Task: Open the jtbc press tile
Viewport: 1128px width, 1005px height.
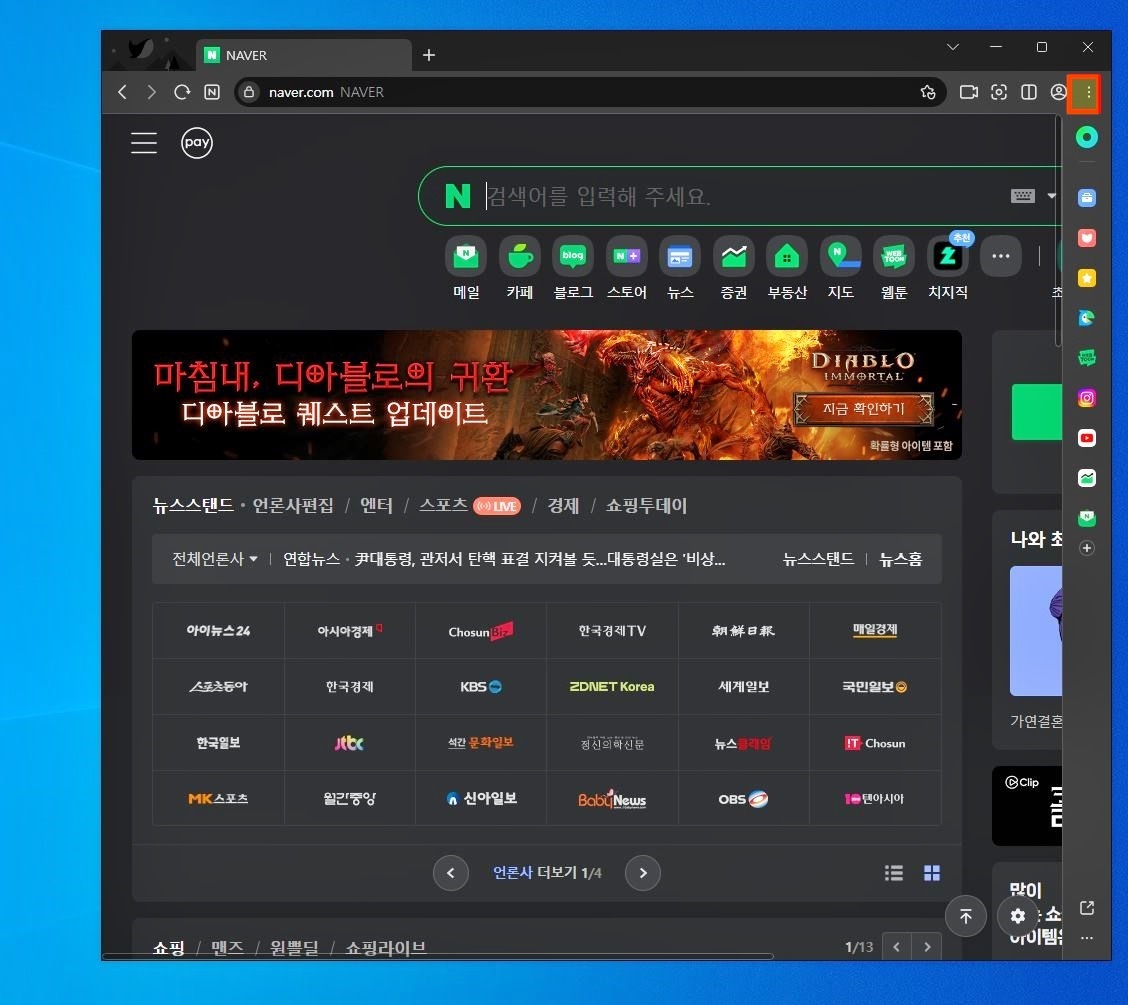Action: click(x=349, y=742)
